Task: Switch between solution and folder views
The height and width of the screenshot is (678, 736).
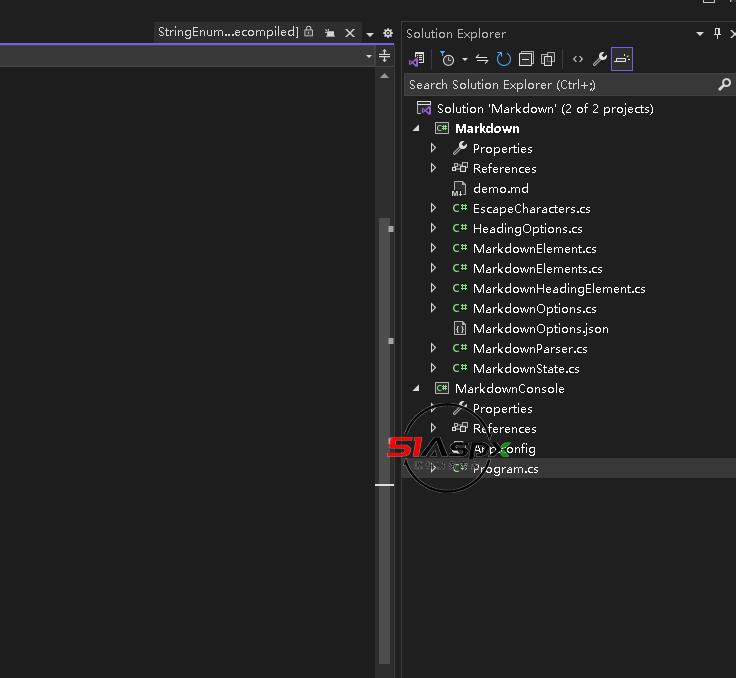Action: 417,59
